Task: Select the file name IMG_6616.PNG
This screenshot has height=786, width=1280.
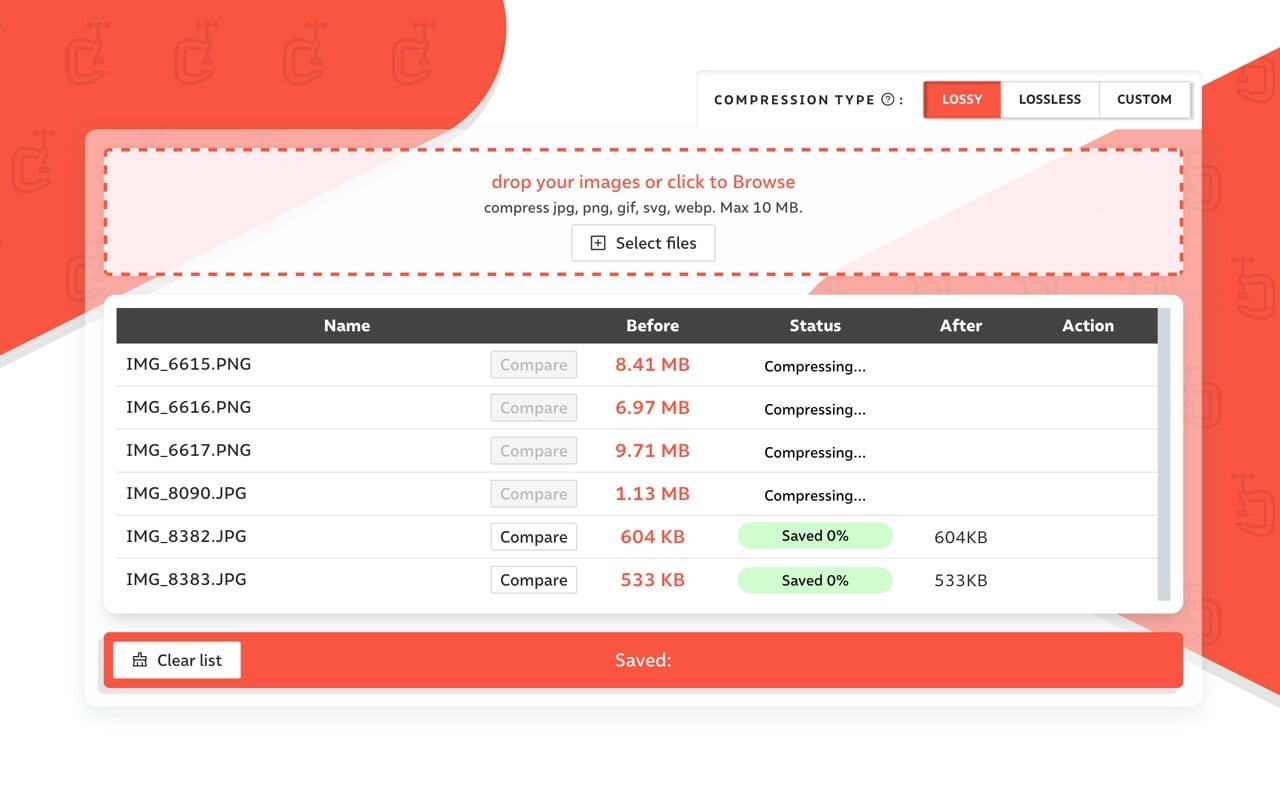Action: point(189,407)
